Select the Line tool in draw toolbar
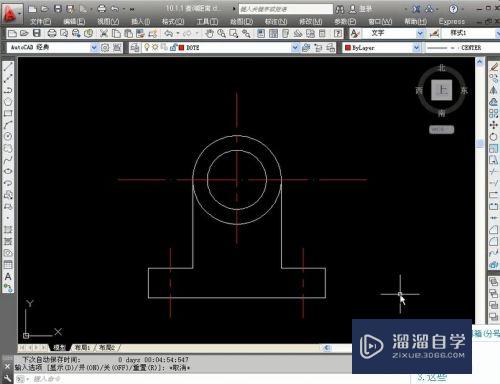500x384 pixels. 8,66
